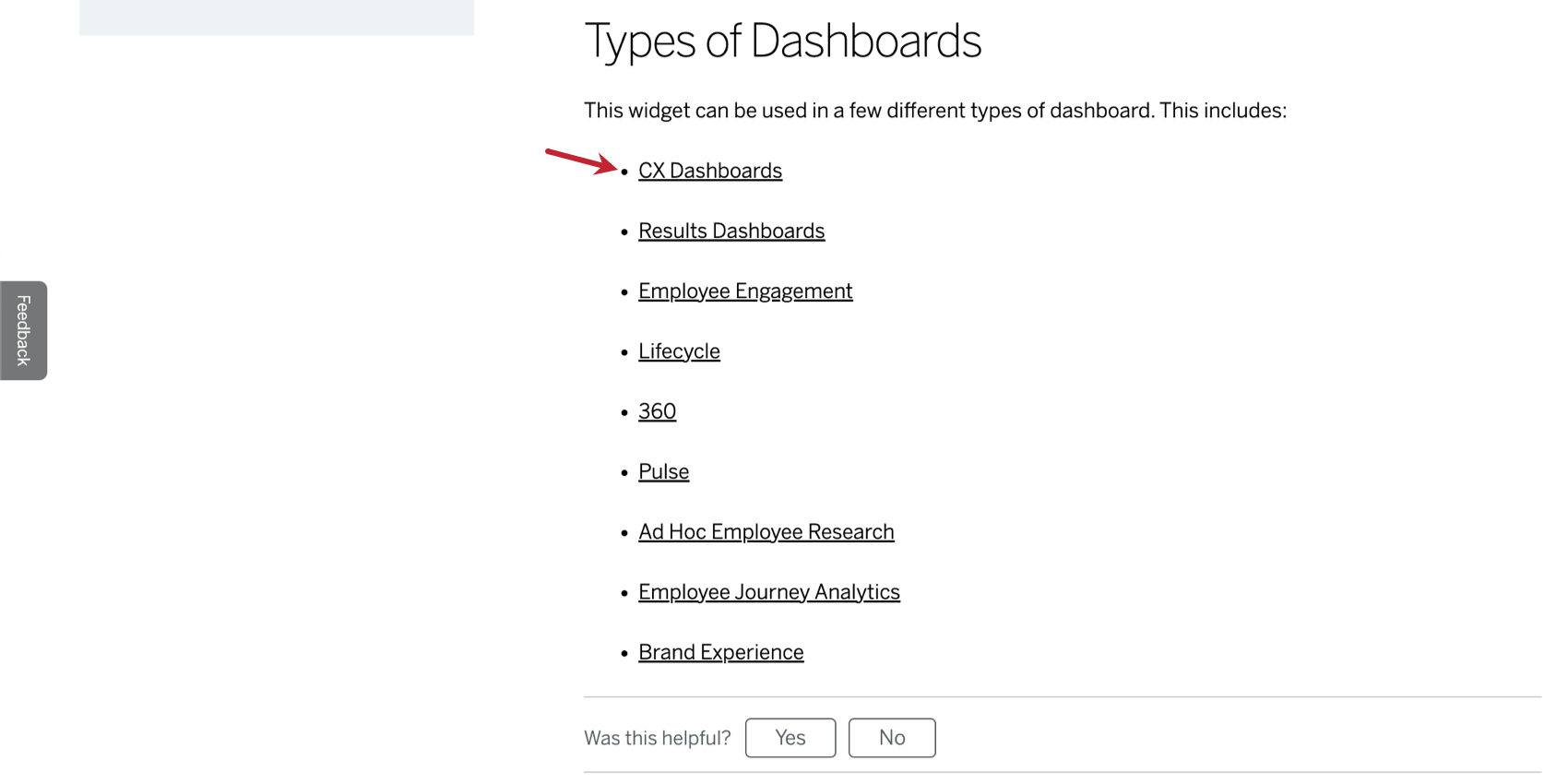1568x784 pixels.
Task: Click the highlighted sidebar navigation item
Action: pyautogui.click(x=277, y=17)
